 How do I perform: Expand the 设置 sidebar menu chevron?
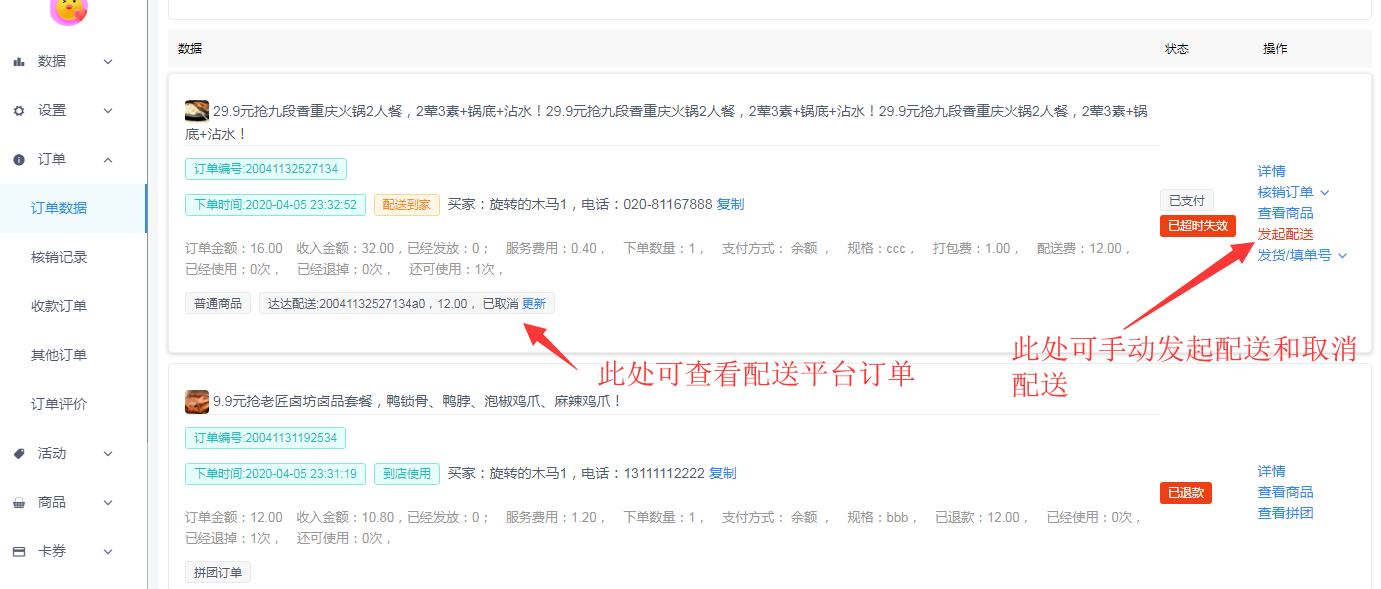tap(108, 111)
